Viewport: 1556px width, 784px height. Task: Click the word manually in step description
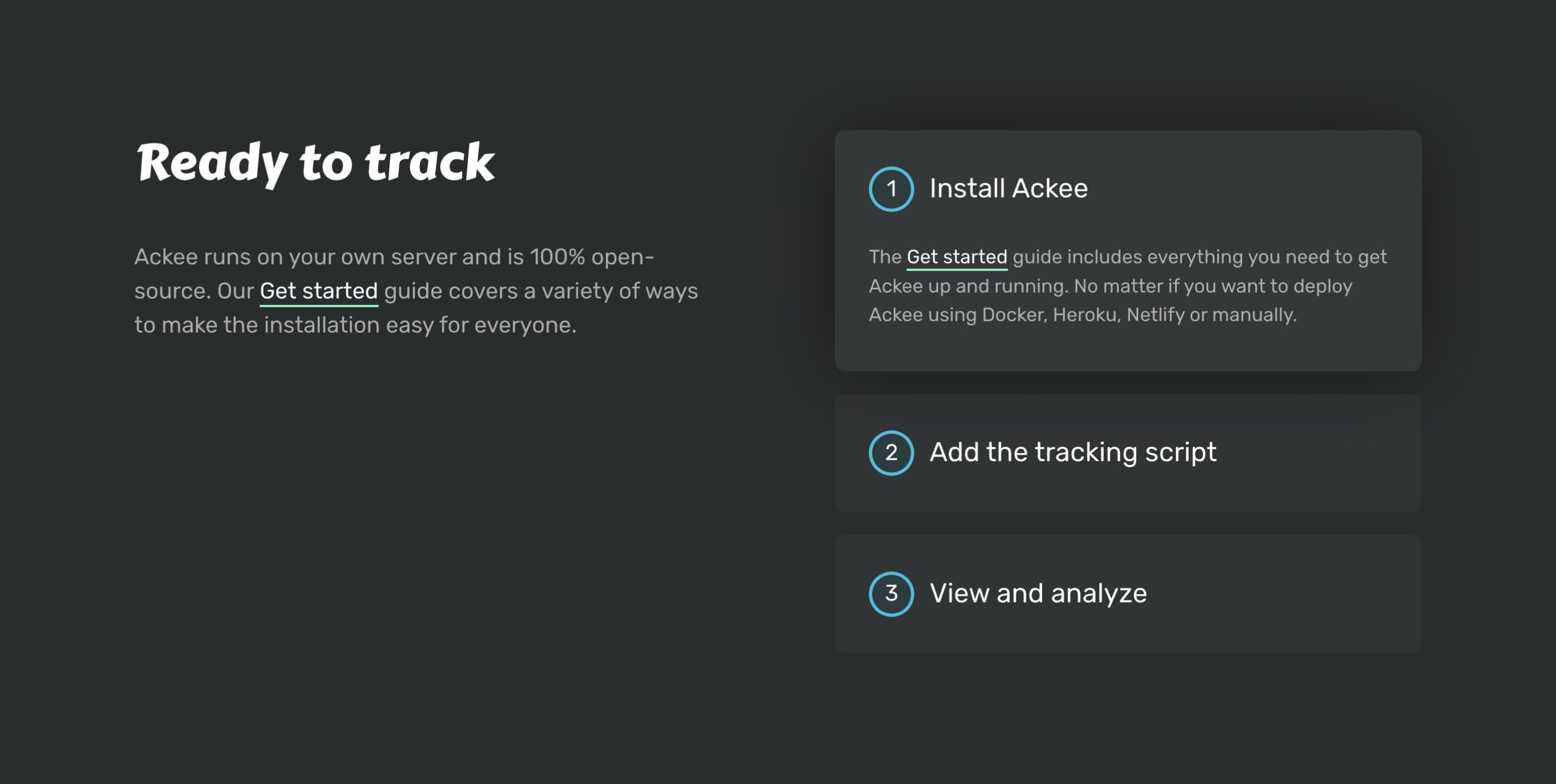(x=1253, y=315)
